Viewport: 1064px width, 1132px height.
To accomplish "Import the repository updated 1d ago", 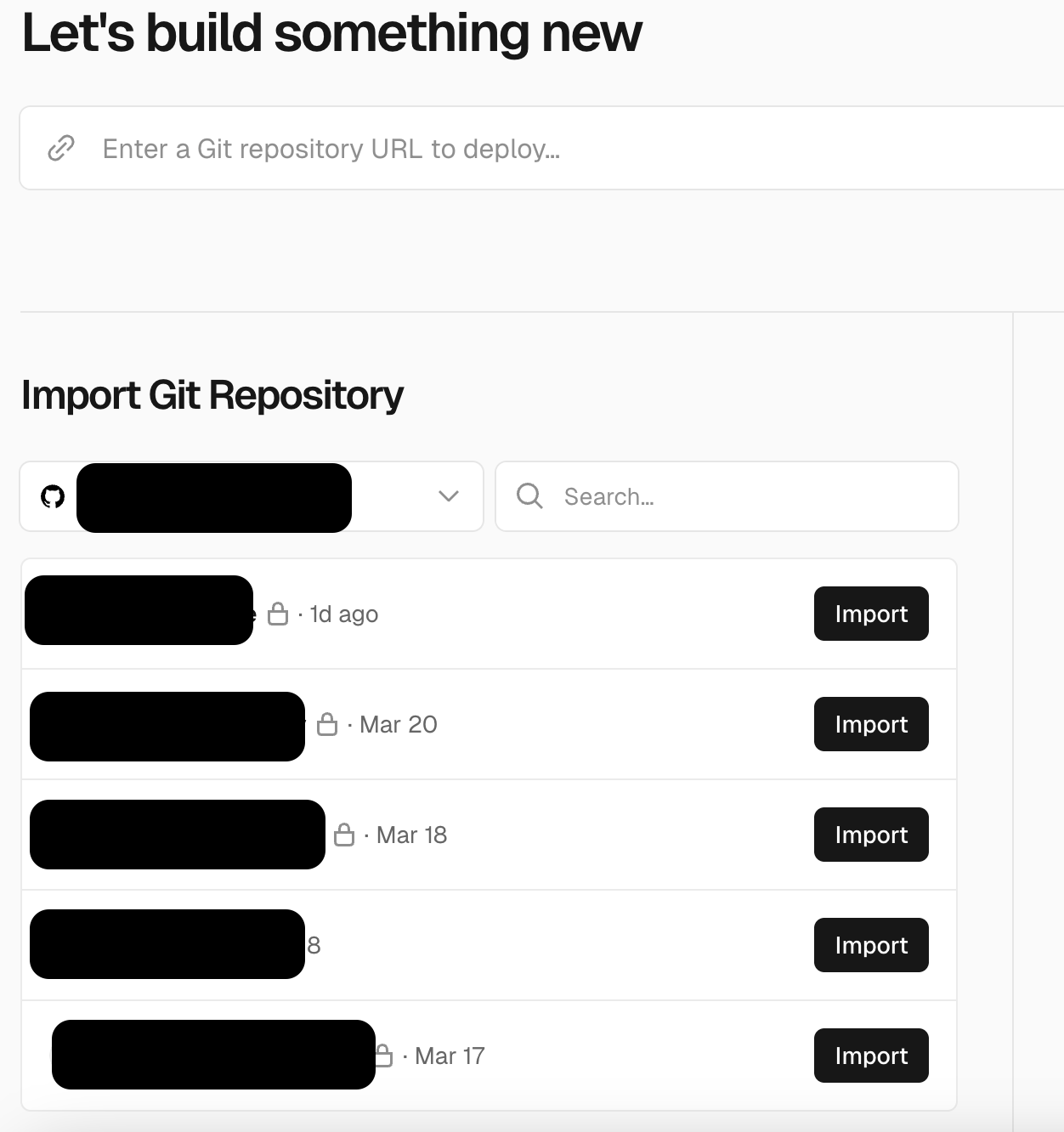I will 871,614.
